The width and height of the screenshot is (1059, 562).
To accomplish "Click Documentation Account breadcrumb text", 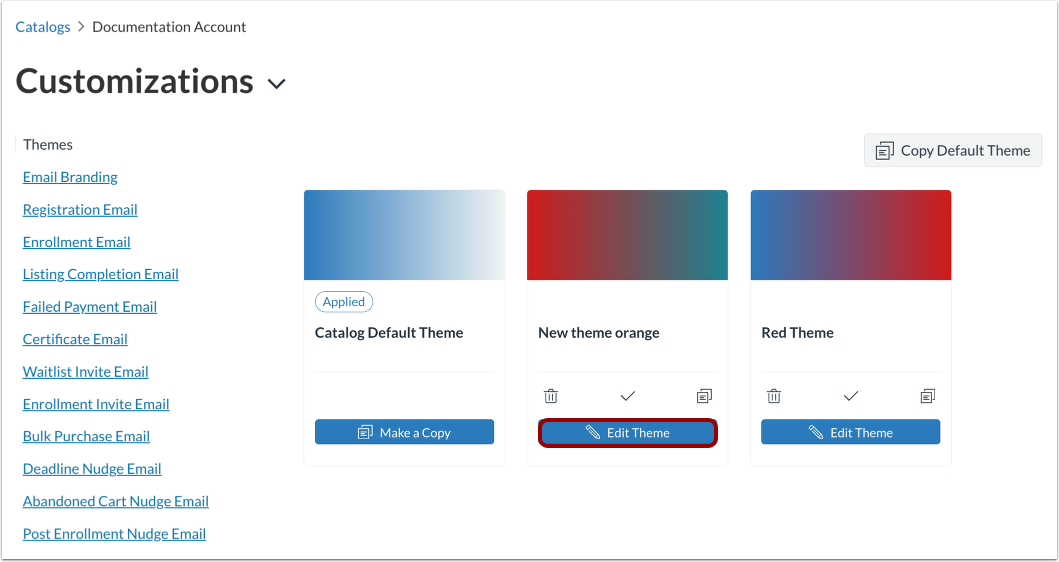I will pyautogui.click(x=169, y=27).
